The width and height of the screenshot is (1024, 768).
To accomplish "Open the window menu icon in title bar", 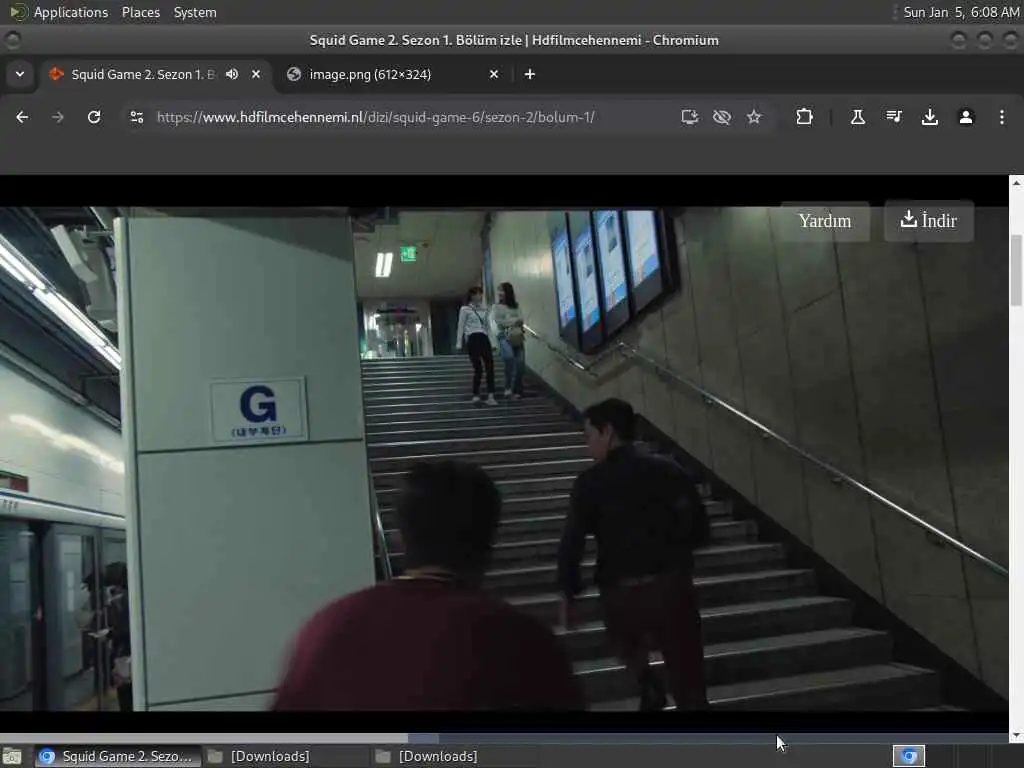I will 12,40.
